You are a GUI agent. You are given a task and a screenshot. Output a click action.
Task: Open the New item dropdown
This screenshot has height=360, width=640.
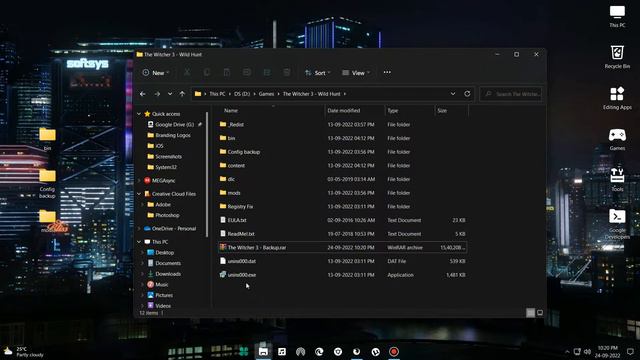point(156,73)
